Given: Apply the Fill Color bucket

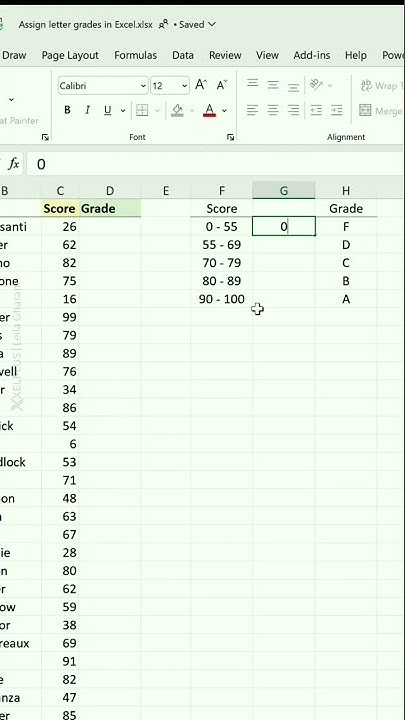Looking at the screenshot, I should (x=177, y=110).
